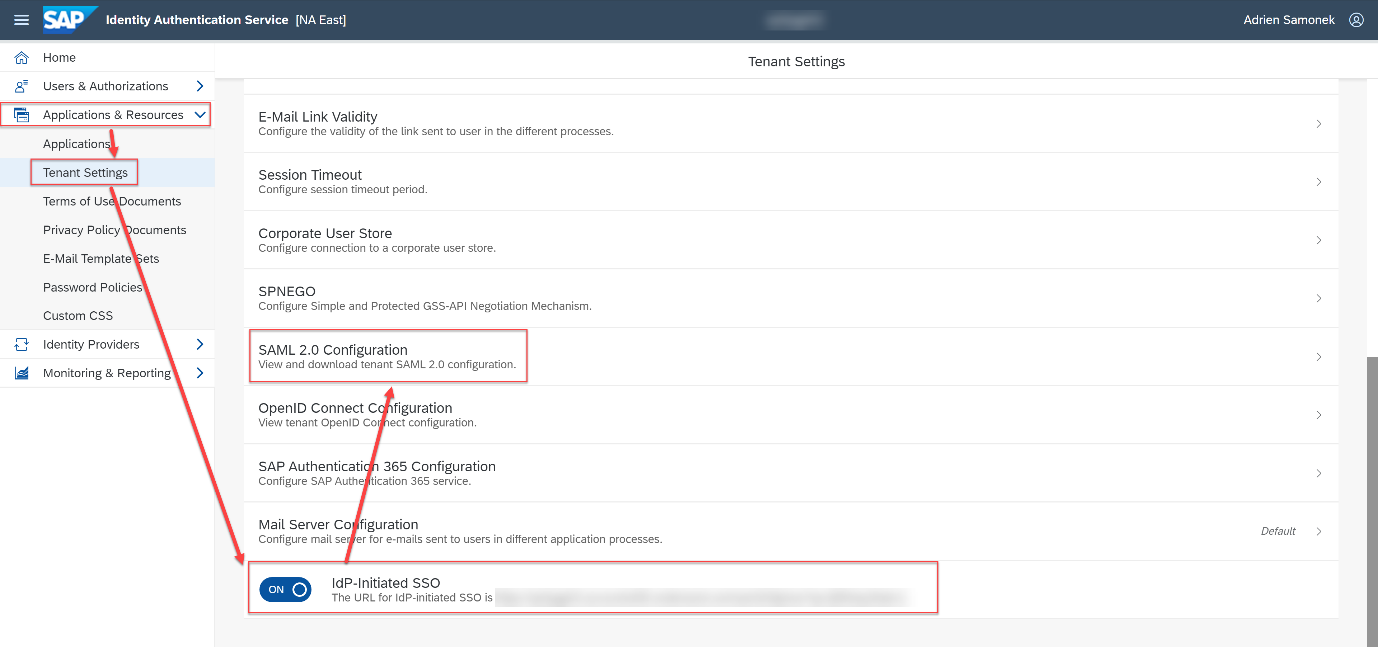
Task: Click 'Configure session timeout period.' description
Action: pyautogui.click(x=343, y=190)
